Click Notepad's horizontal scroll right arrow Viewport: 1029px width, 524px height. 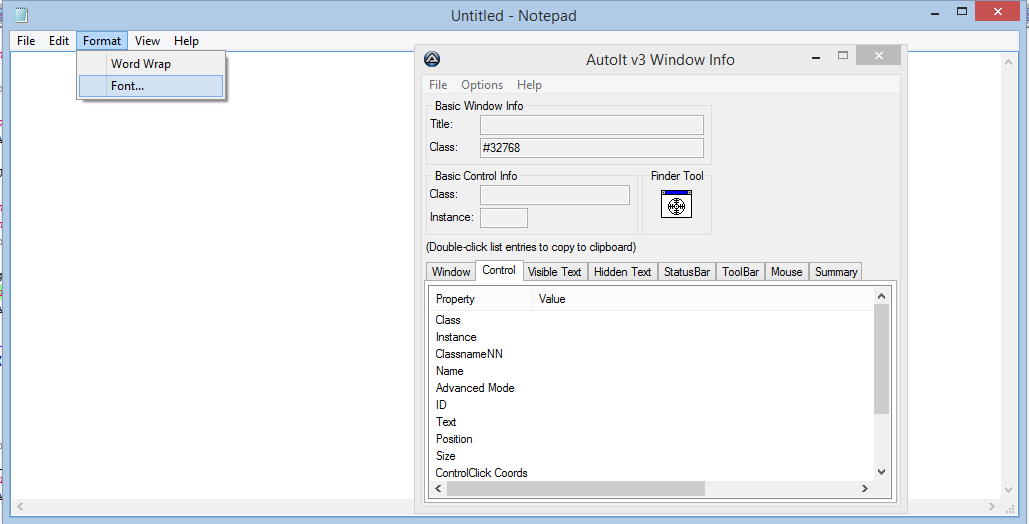pos(993,506)
